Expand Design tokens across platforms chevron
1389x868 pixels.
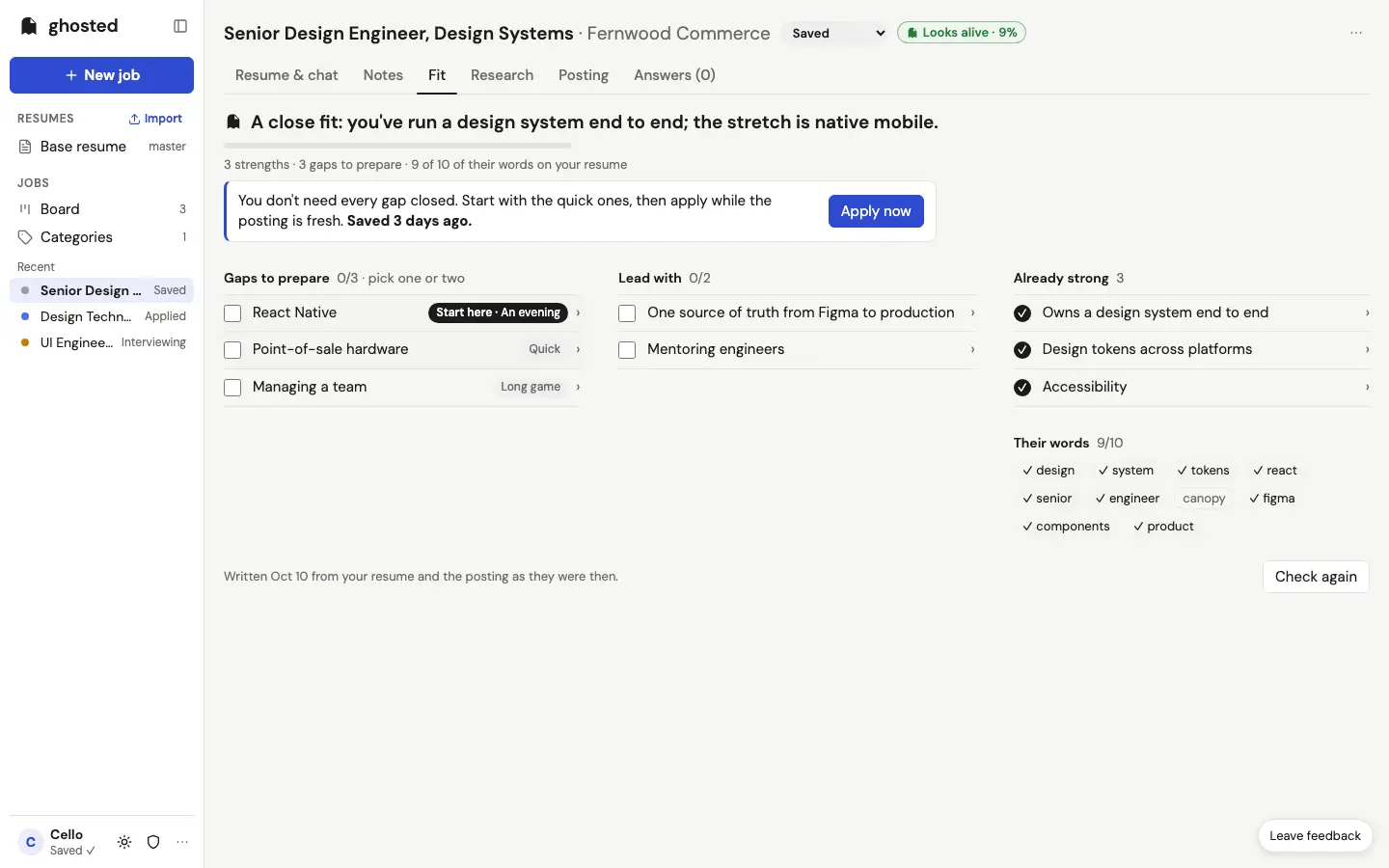[1367, 349]
